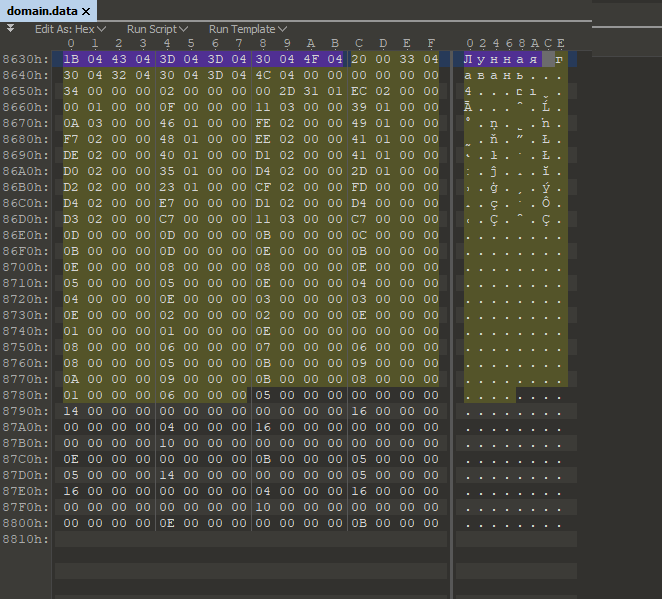Viewport: 662px width, 599px height.
Task: Open the Run Template dropdown
Action: click(248, 29)
